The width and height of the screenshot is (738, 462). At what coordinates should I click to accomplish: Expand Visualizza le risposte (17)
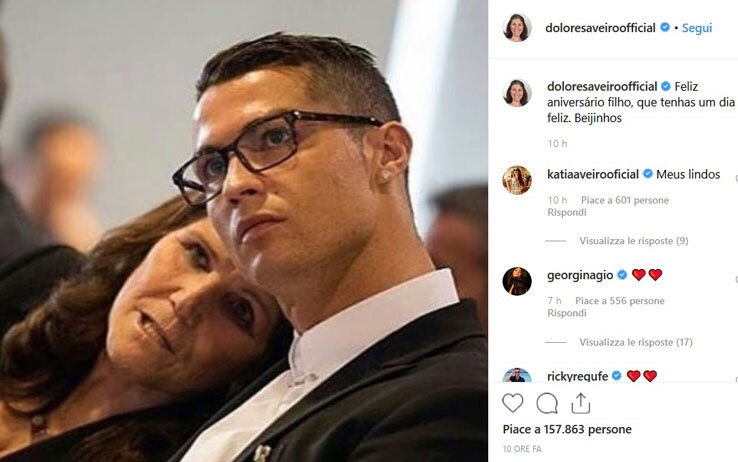(x=636, y=342)
